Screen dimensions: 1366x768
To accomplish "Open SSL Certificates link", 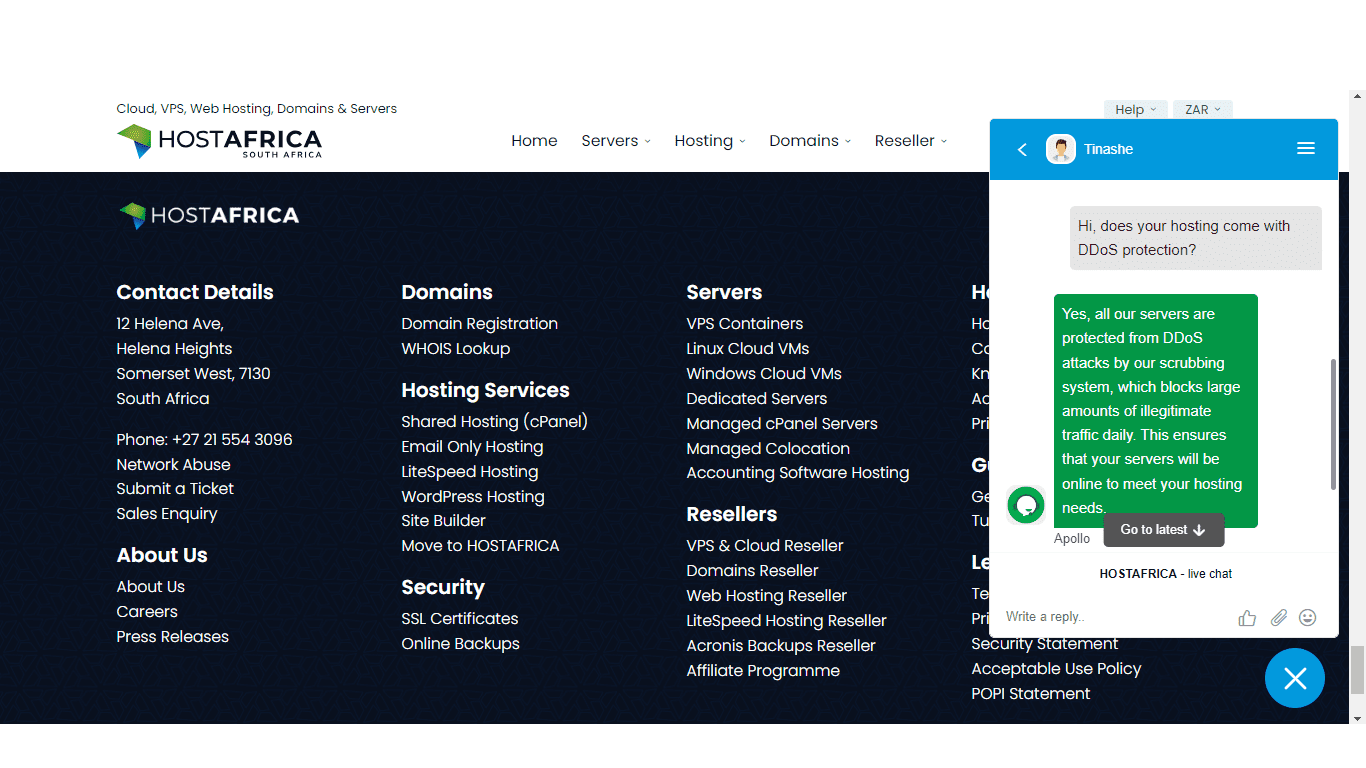I will (460, 619).
